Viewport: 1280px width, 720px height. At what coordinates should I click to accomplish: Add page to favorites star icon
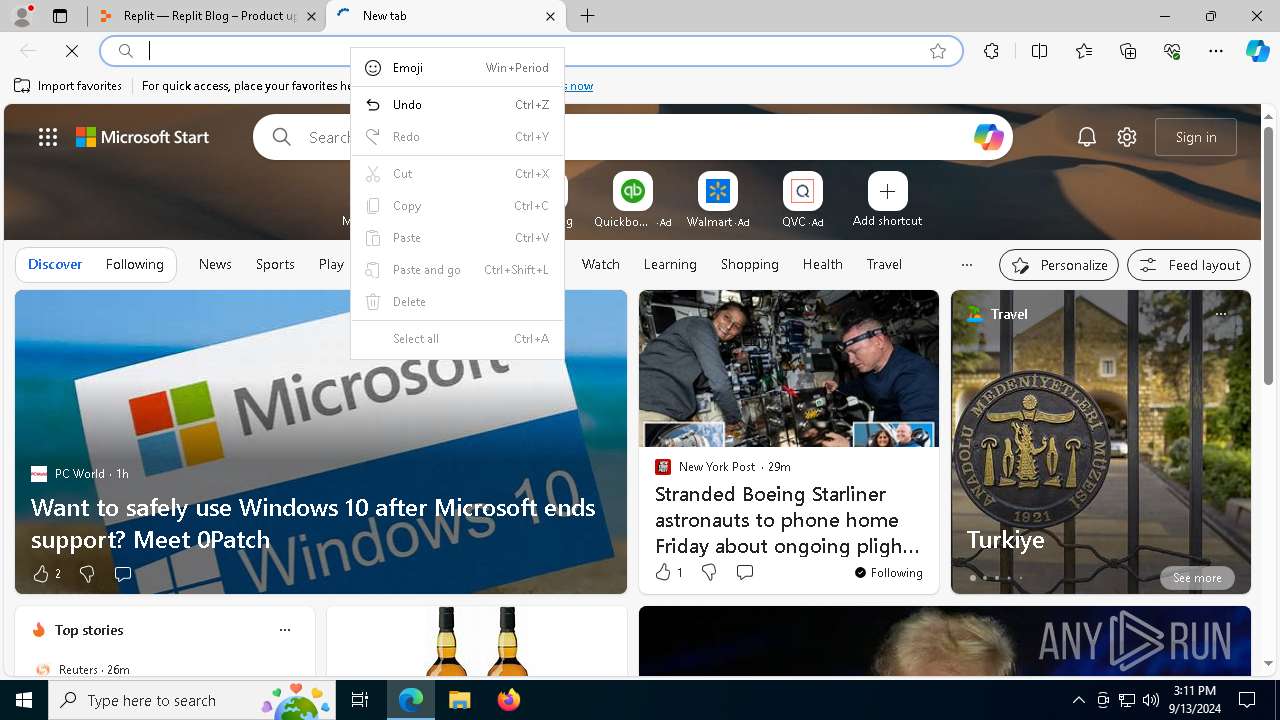pos(938,51)
